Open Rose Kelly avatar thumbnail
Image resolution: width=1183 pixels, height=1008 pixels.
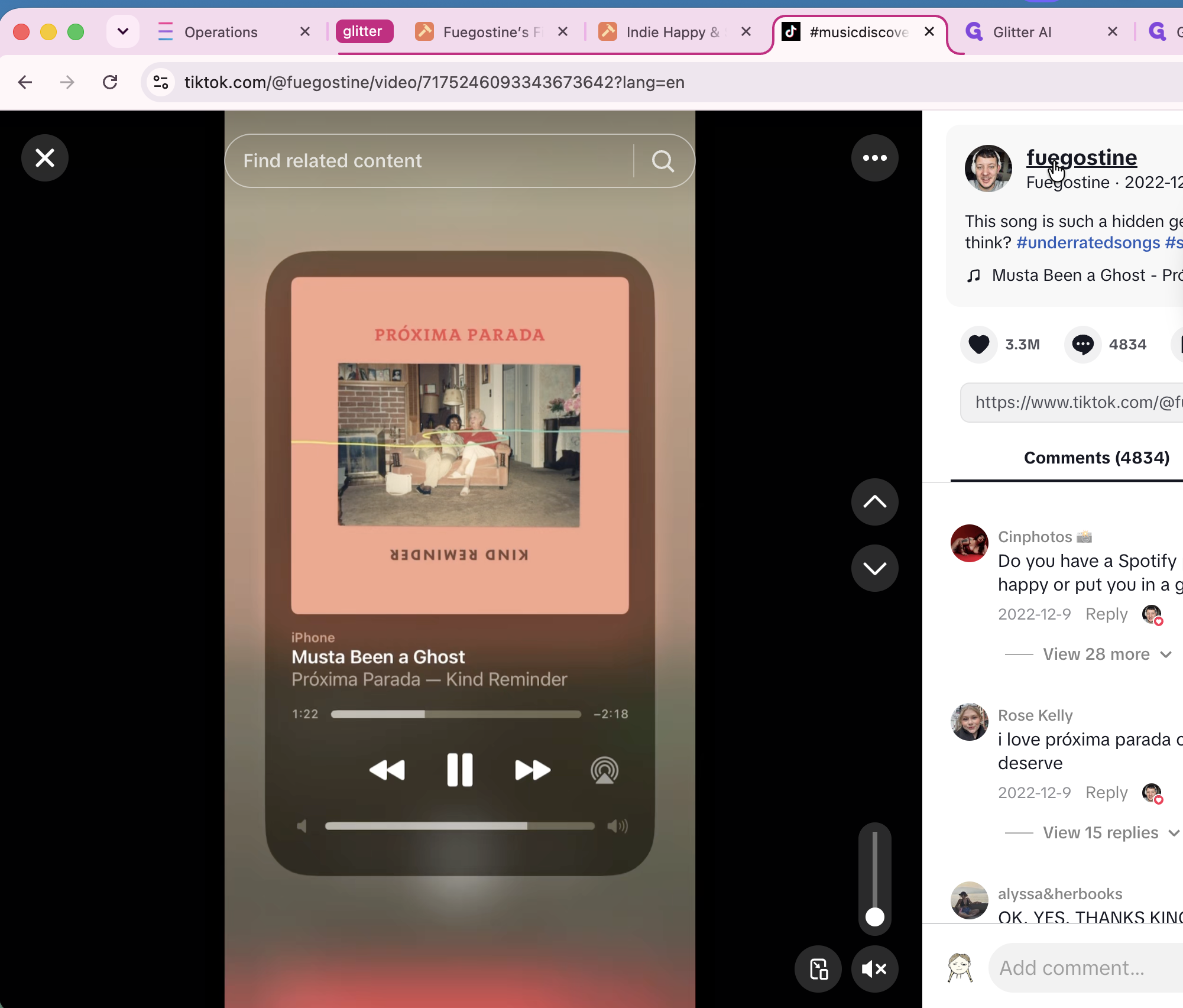tap(969, 722)
